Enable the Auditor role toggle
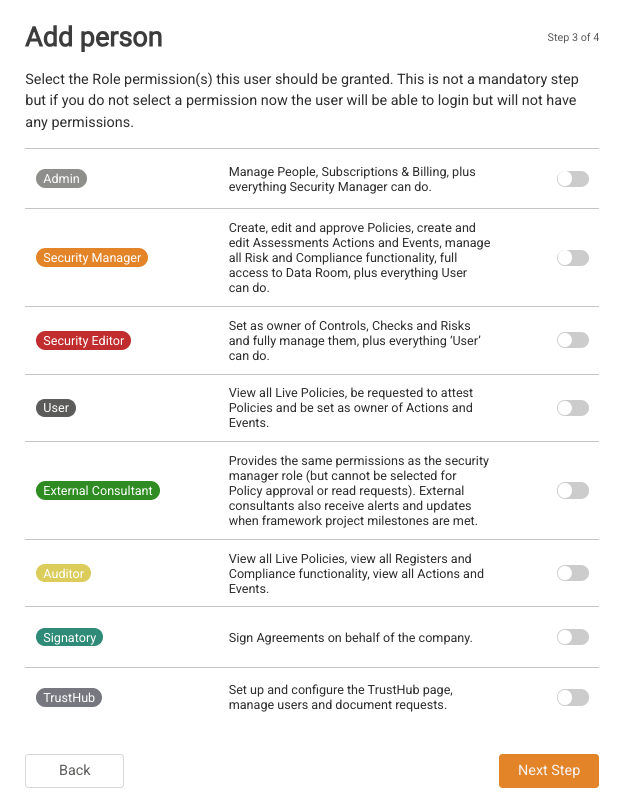Screen dimensions: 628x810 pyautogui.click(x=572, y=573)
